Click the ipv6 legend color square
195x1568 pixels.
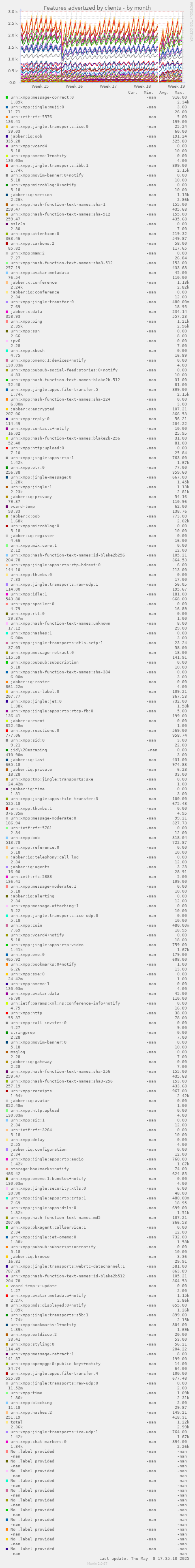7,341
